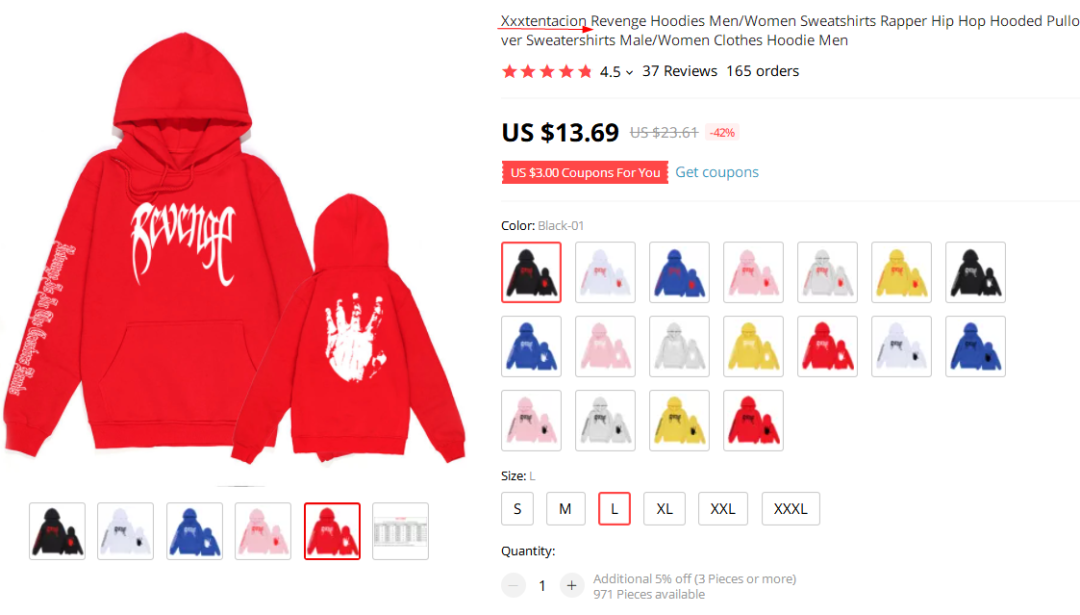Show the black hoodie gallery thumbnail

click(x=57, y=531)
